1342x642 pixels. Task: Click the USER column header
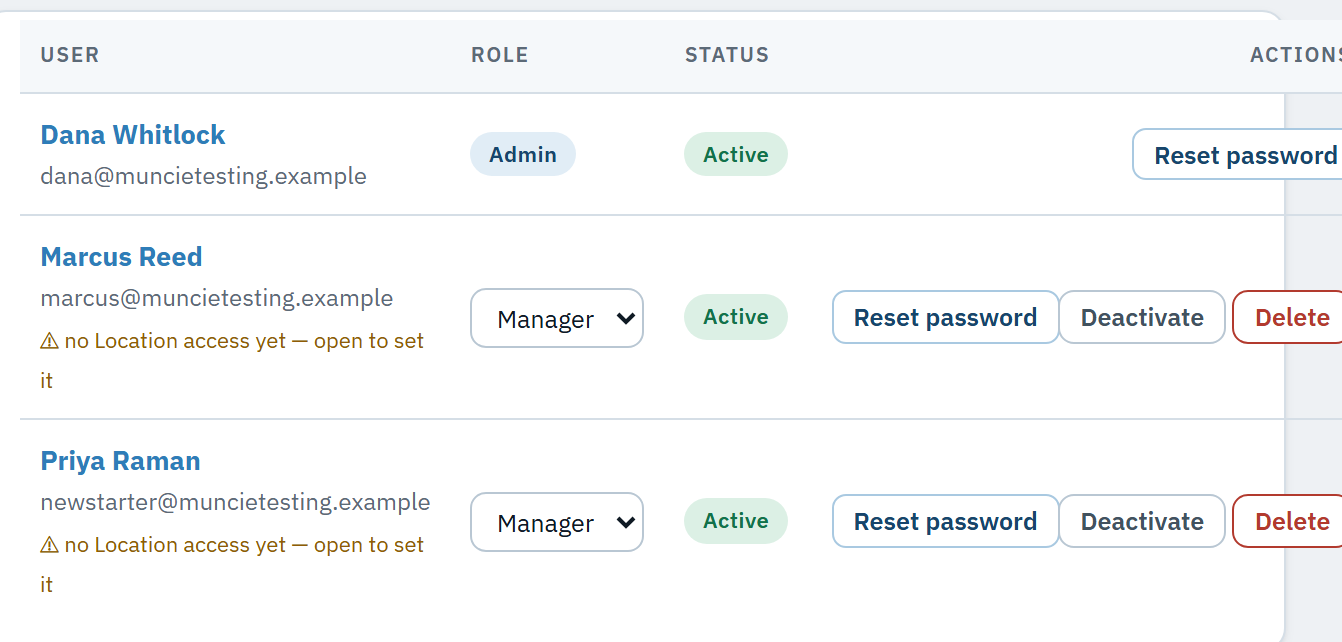point(70,55)
